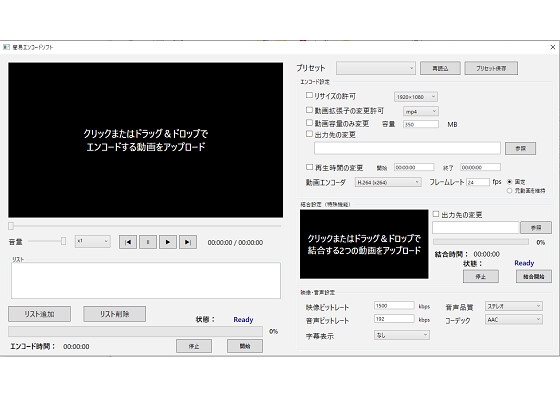Click the skip-to-start playback icon

(x=128, y=242)
